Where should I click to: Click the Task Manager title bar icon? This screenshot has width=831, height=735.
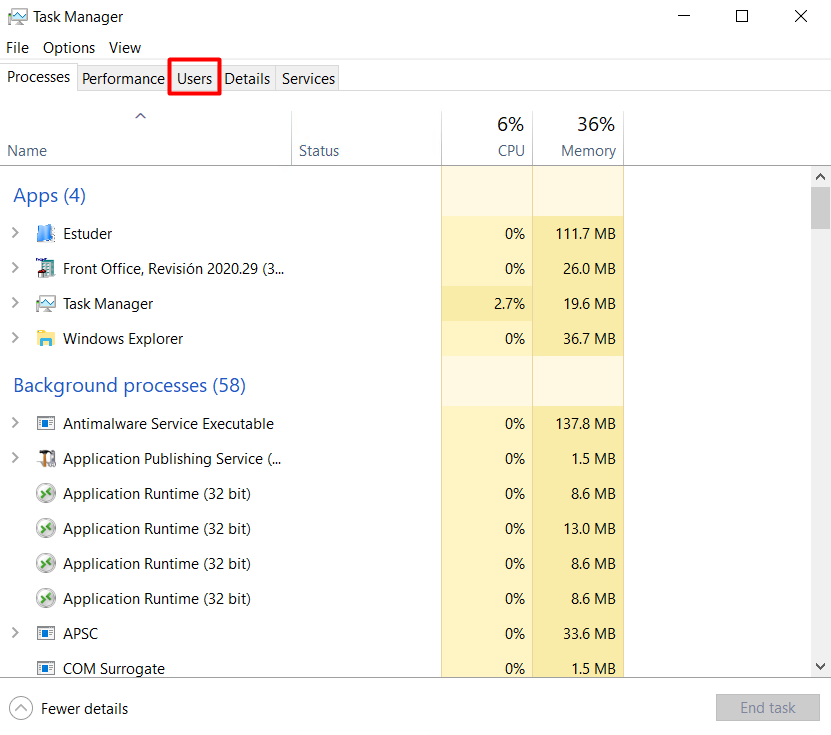tap(17, 17)
